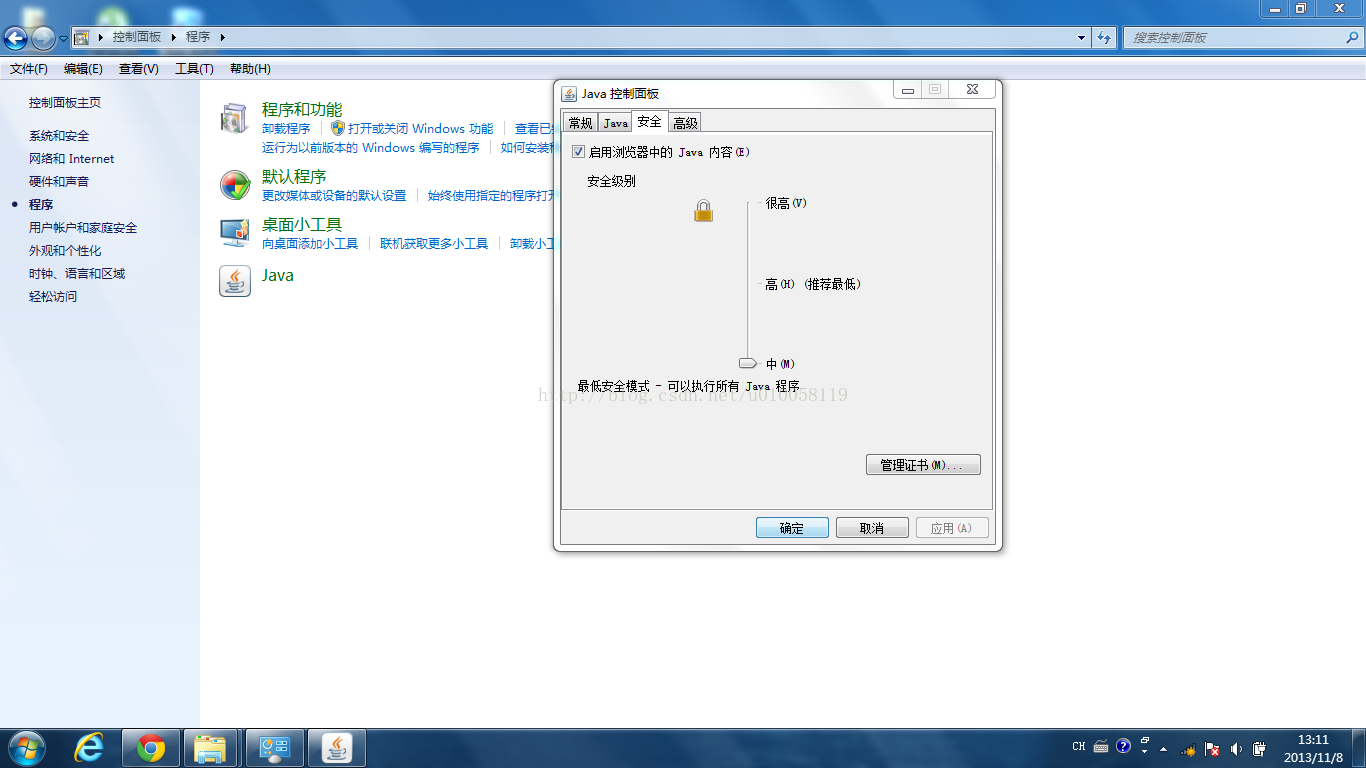Click the 默认程序 icon
This screenshot has height=768, width=1366.
coord(235,185)
